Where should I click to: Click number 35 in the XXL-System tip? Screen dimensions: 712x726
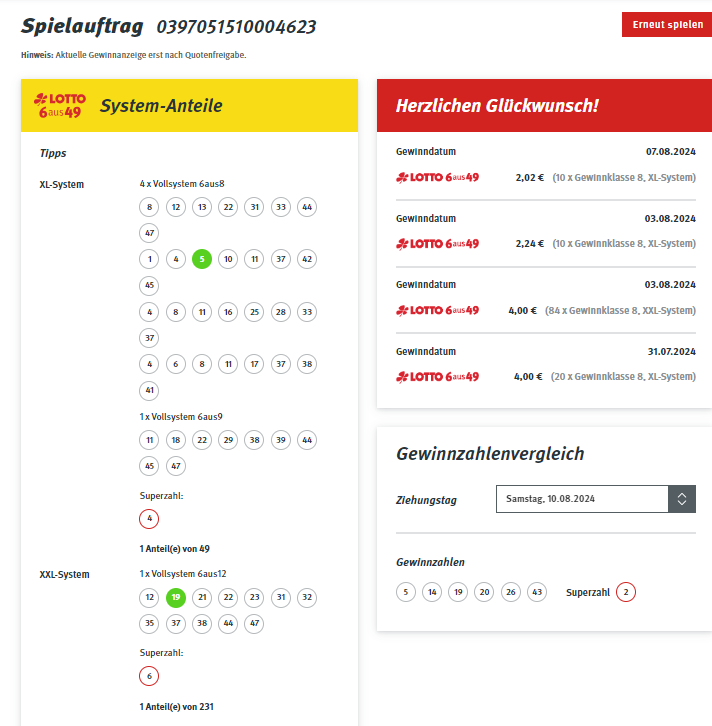(x=149, y=623)
